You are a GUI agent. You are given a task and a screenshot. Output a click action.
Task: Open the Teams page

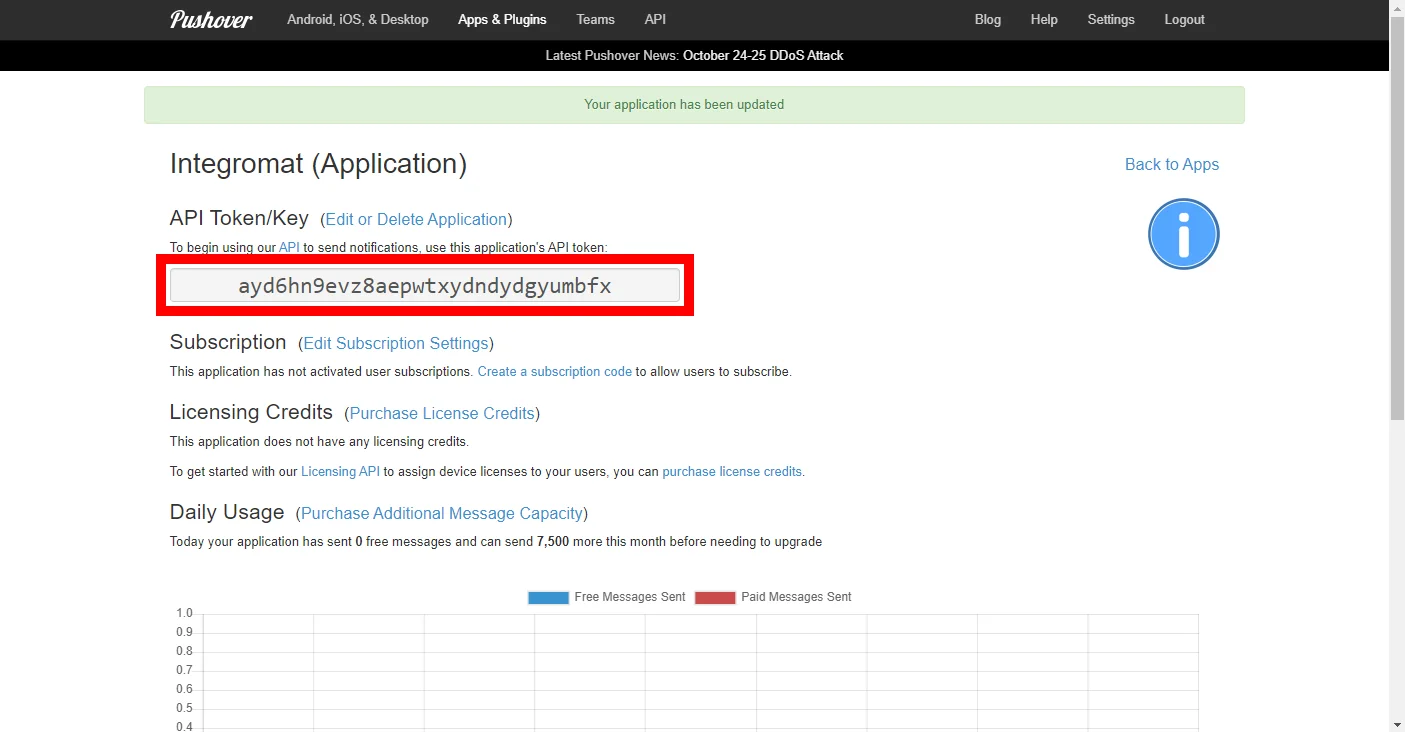(595, 19)
